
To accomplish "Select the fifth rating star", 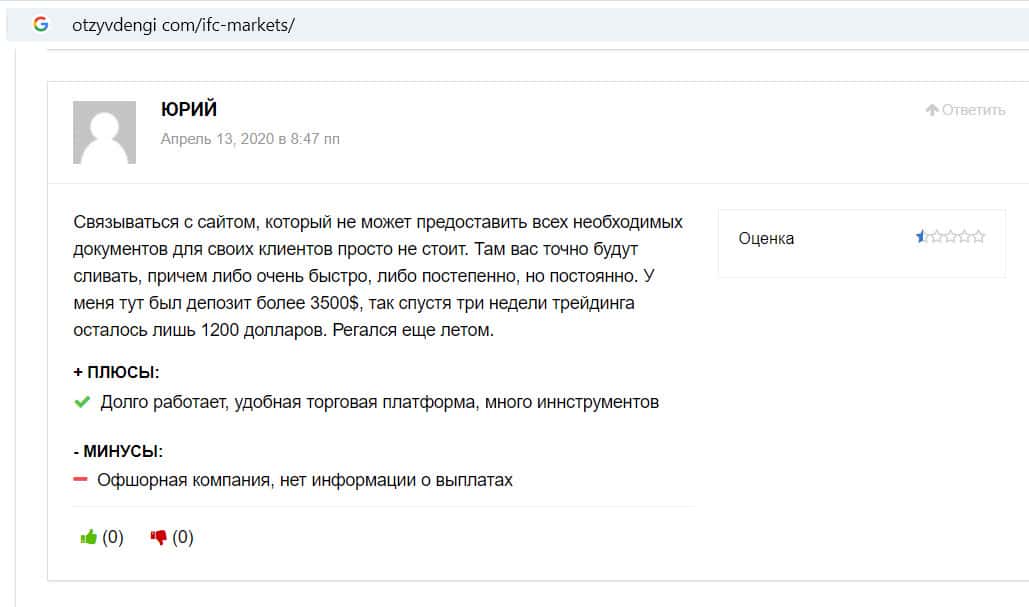I will click(x=978, y=237).
